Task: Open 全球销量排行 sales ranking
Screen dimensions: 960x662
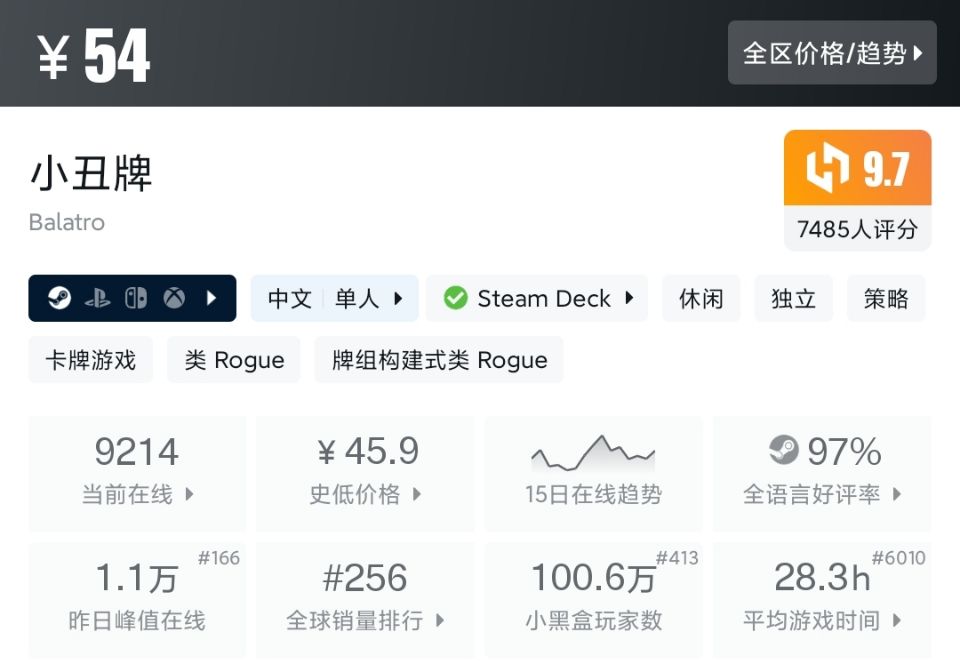Action: click(x=365, y=599)
